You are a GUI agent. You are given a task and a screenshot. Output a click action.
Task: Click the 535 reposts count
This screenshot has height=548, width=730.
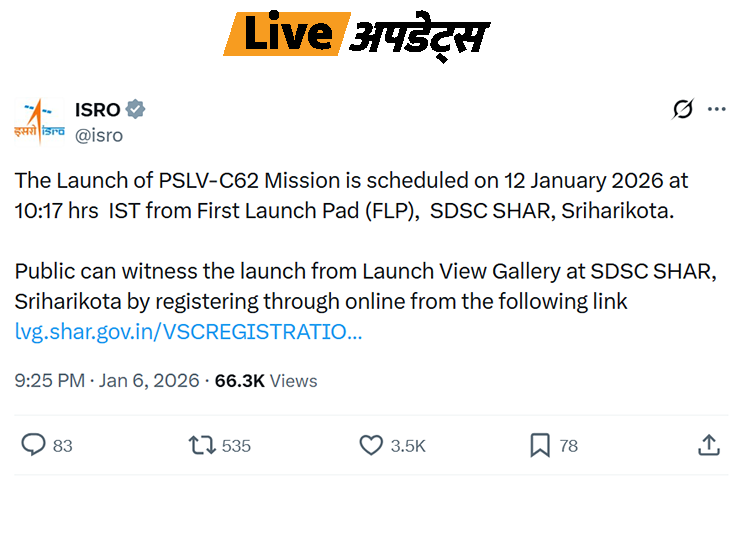pos(237,446)
